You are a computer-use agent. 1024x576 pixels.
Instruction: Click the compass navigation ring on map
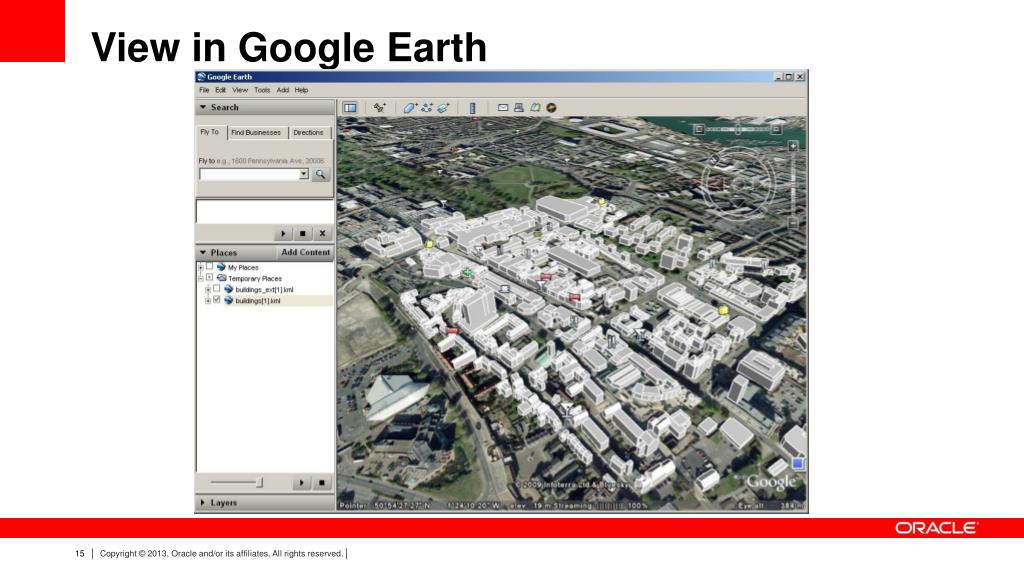point(739,184)
